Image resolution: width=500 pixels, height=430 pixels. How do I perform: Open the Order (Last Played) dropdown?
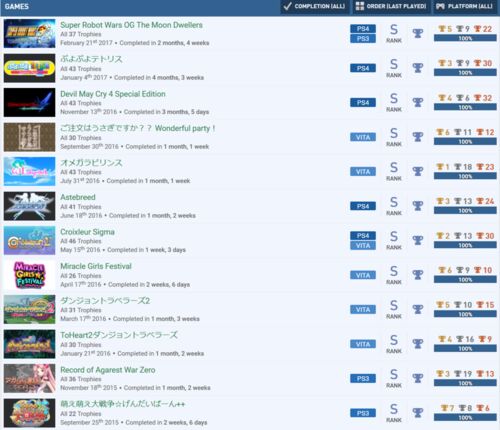[x=391, y=6]
